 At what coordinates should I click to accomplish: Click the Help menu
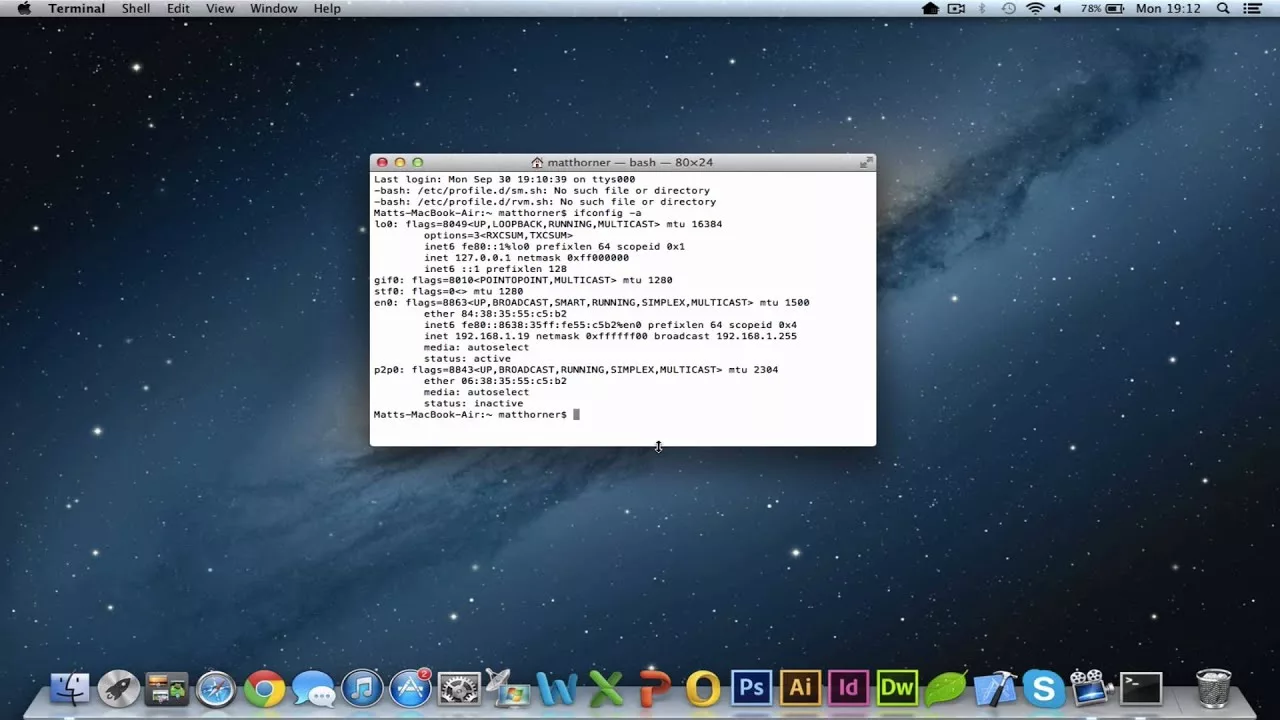(x=327, y=8)
